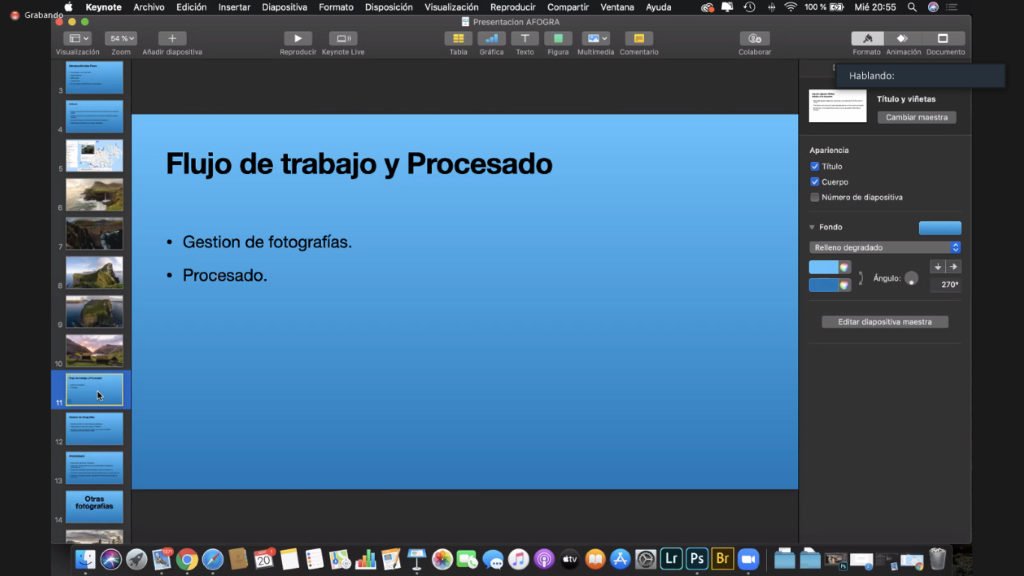Add a comment with Comentario icon
The width and height of the screenshot is (1024, 576).
click(638, 38)
